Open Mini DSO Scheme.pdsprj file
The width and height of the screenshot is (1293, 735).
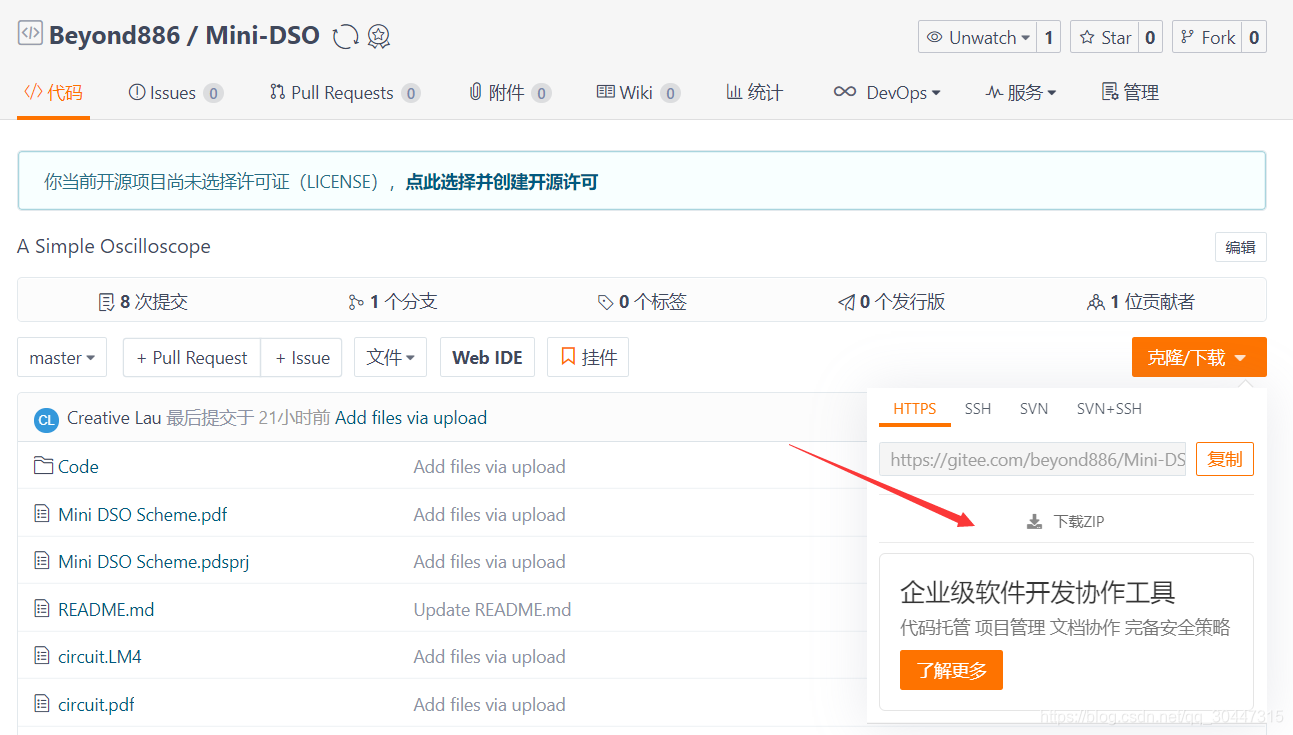point(154,562)
